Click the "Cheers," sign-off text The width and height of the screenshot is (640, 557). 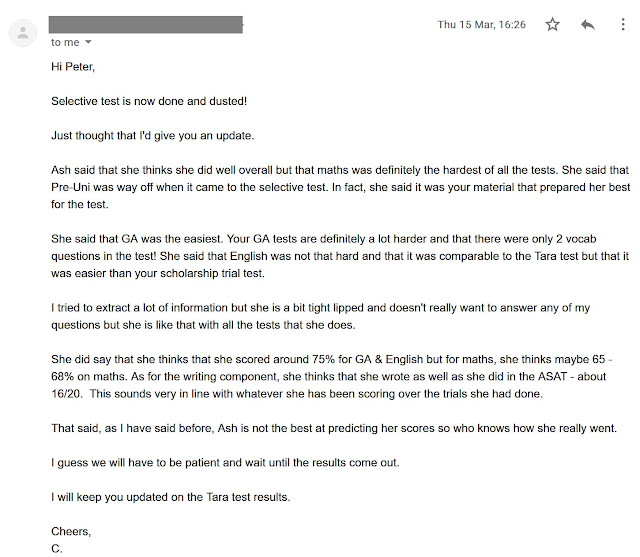coord(72,530)
